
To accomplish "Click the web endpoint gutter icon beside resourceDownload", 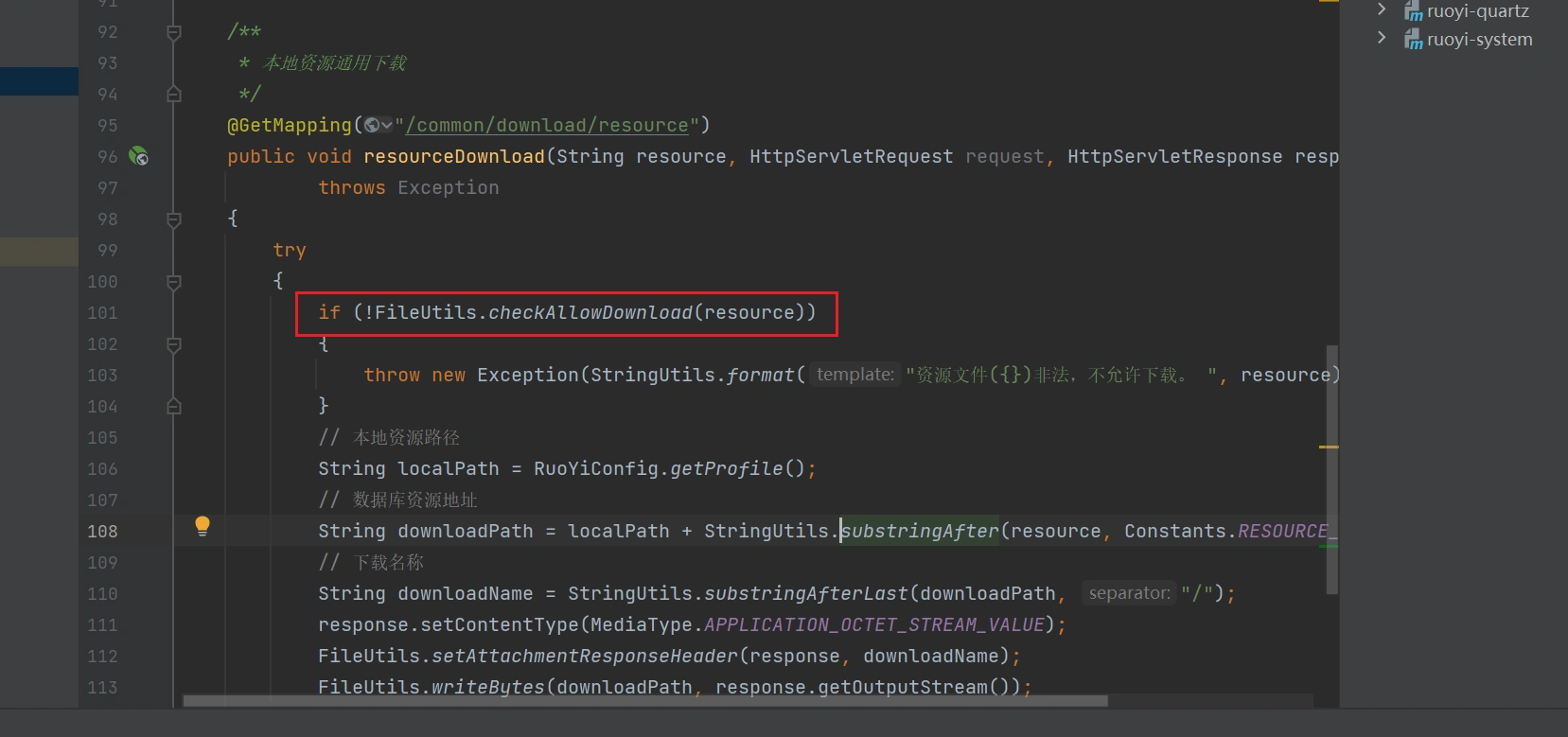I will pos(138,156).
